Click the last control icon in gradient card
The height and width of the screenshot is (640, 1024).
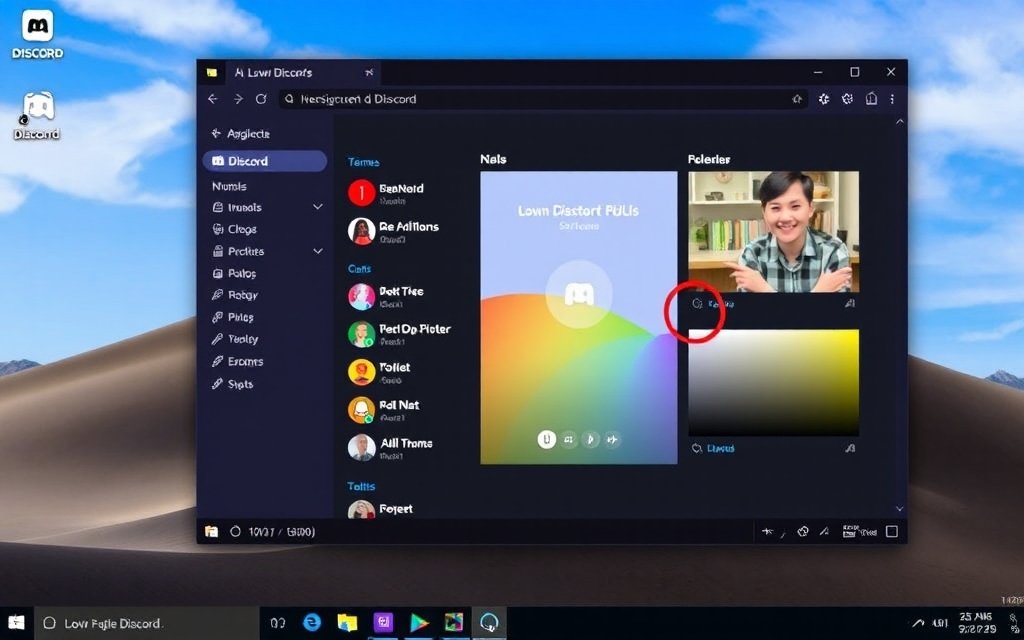(x=612, y=440)
